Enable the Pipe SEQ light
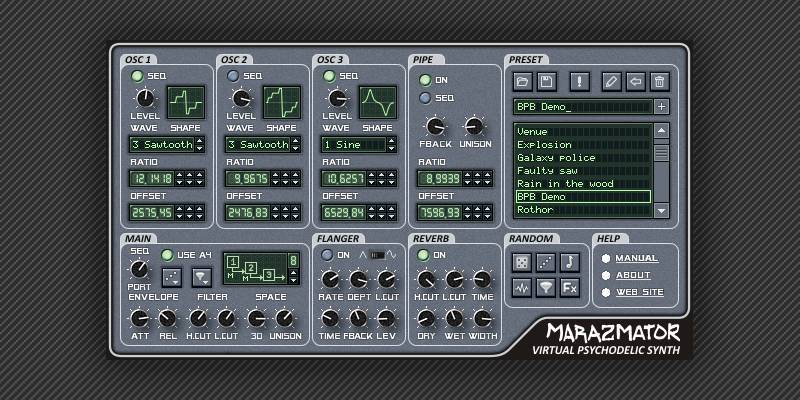Screen dimensions: 800x400 pos(425,98)
